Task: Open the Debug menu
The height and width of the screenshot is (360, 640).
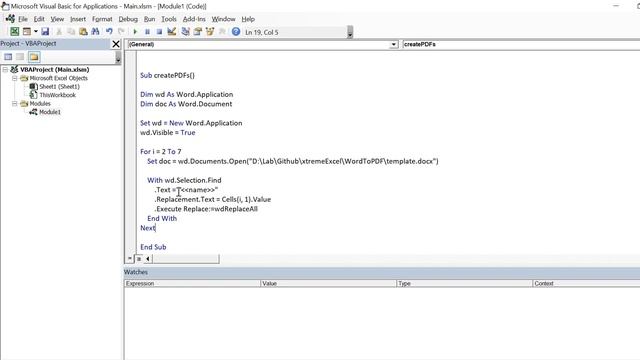Action: (128, 19)
